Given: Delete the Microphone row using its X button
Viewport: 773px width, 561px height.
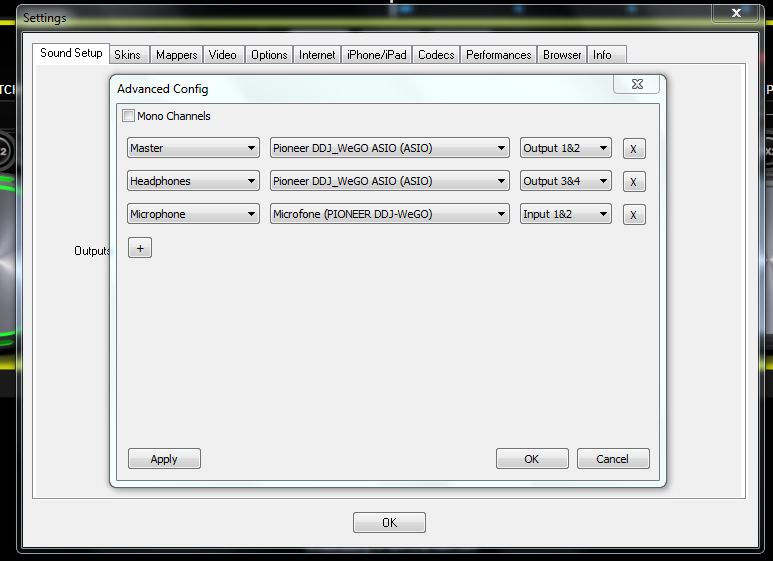Looking at the screenshot, I should 633,215.
